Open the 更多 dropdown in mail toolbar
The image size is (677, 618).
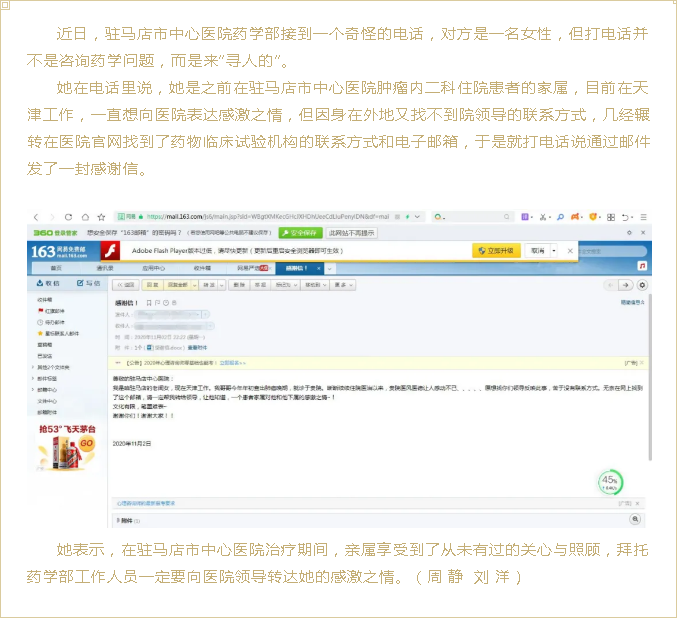click(345, 285)
